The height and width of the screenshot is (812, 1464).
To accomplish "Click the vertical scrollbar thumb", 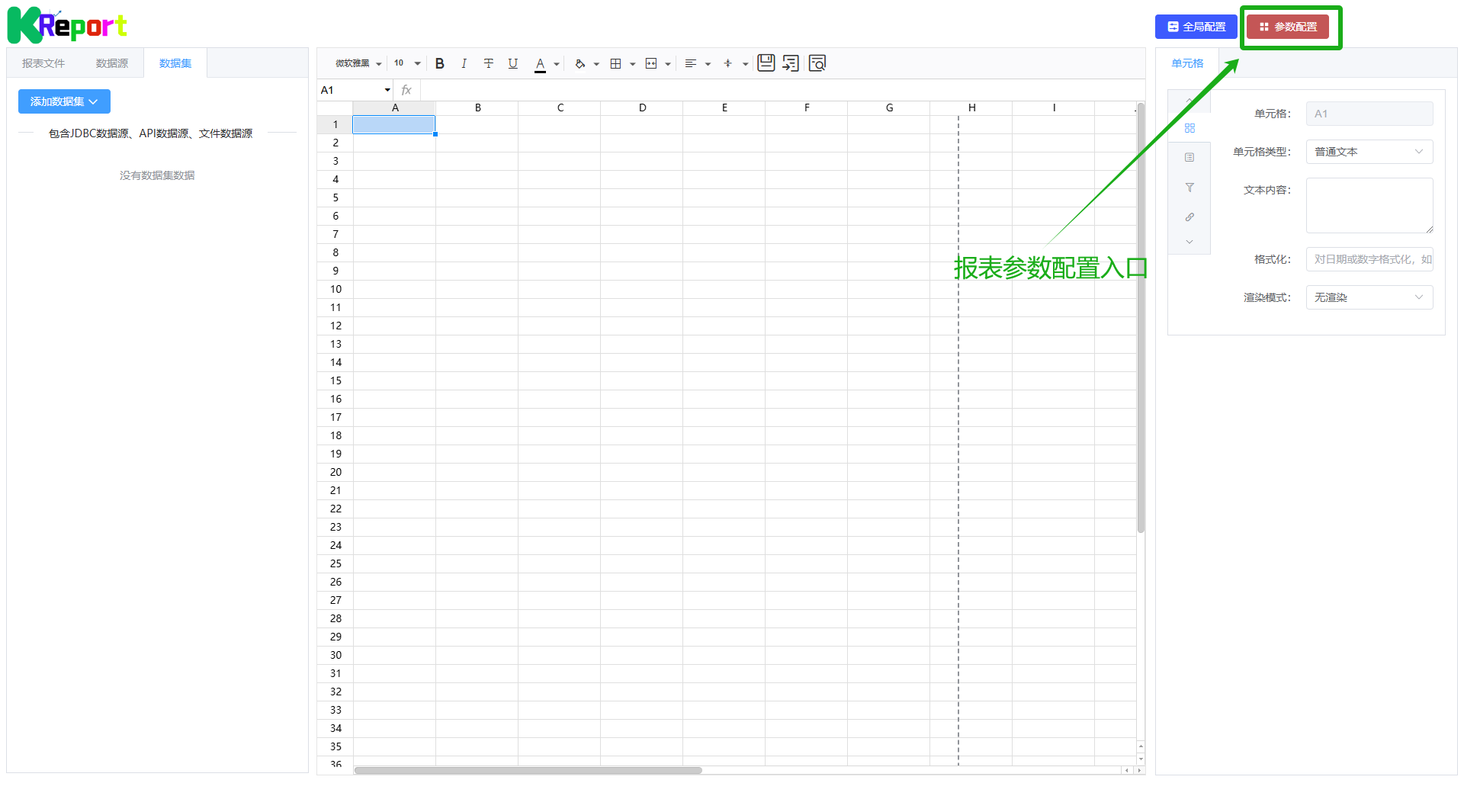I will click(x=1141, y=317).
